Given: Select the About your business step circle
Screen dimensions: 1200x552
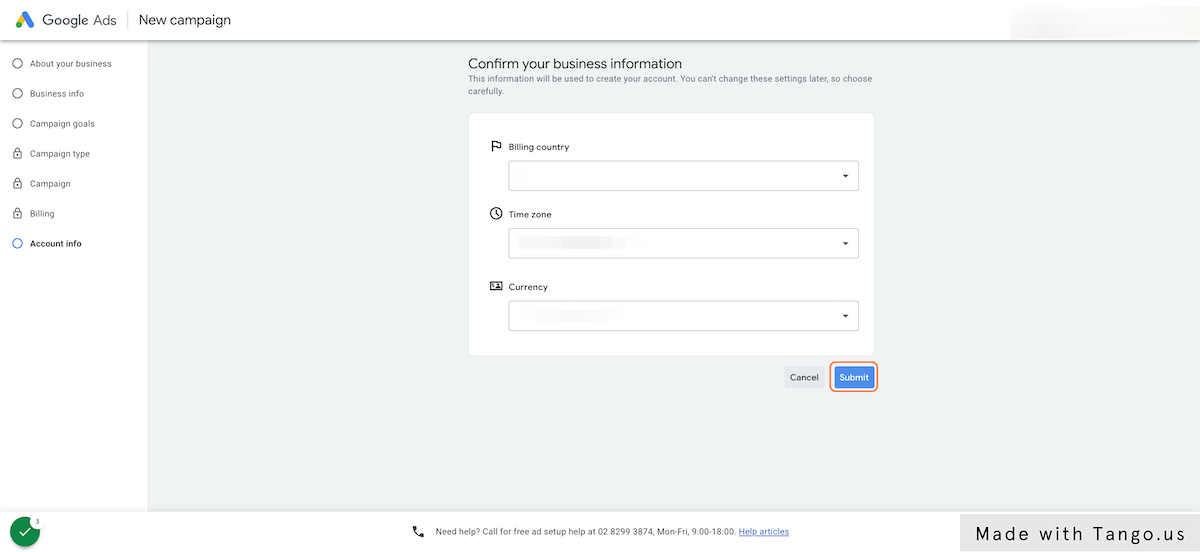Looking at the screenshot, I should click(17, 64).
